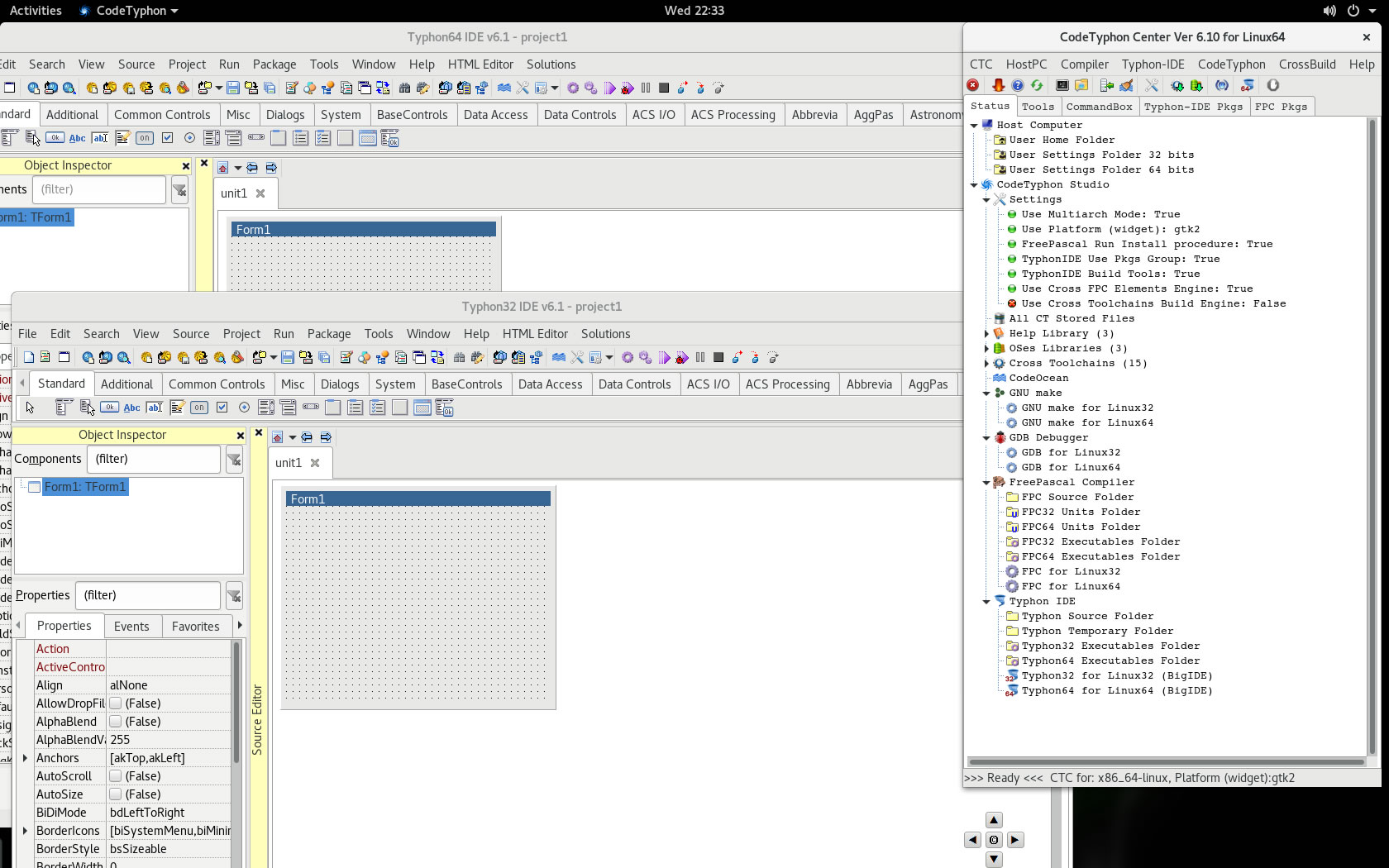Select the TRadioButton component in Typhon64 palette
This screenshot has width=1389, height=868.
click(189, 138)
